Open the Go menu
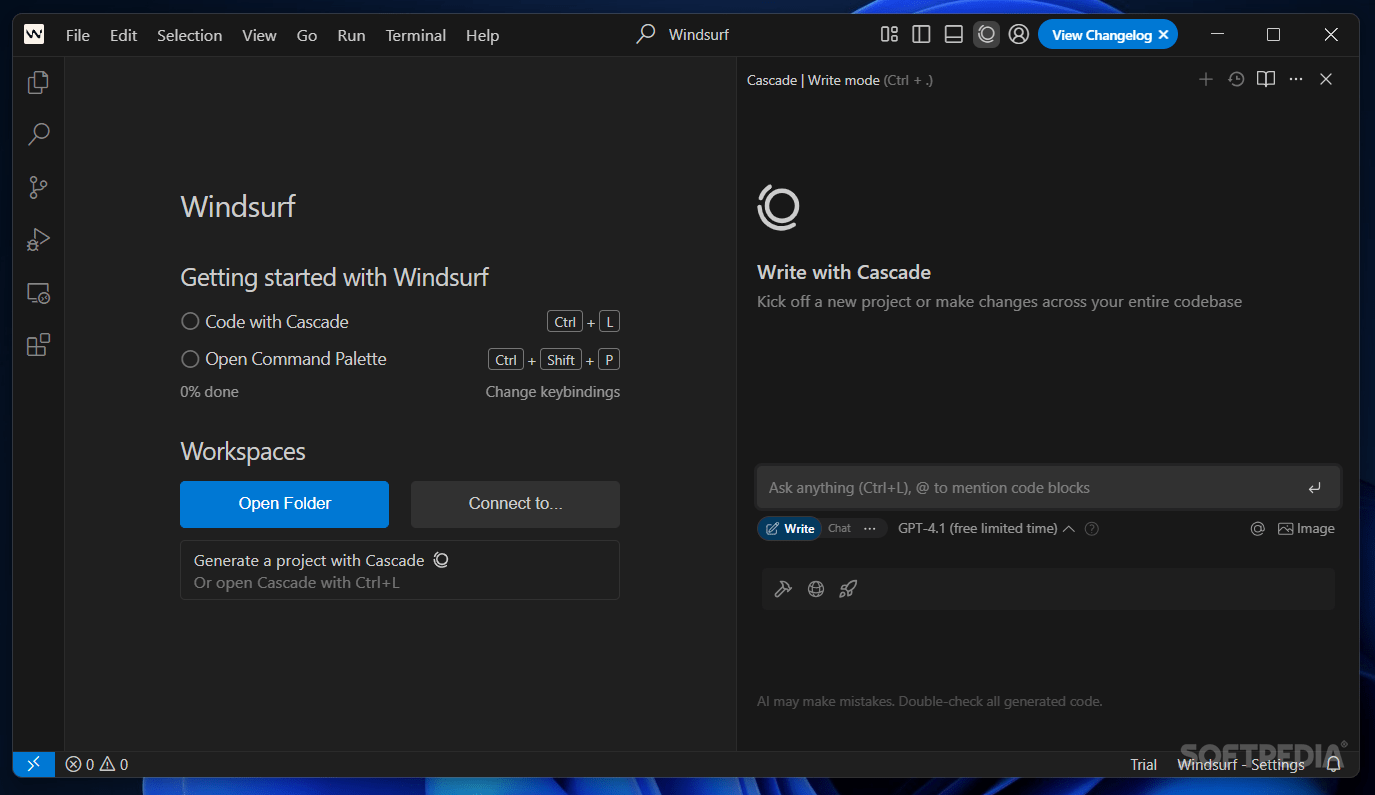 tap(307, 35)
